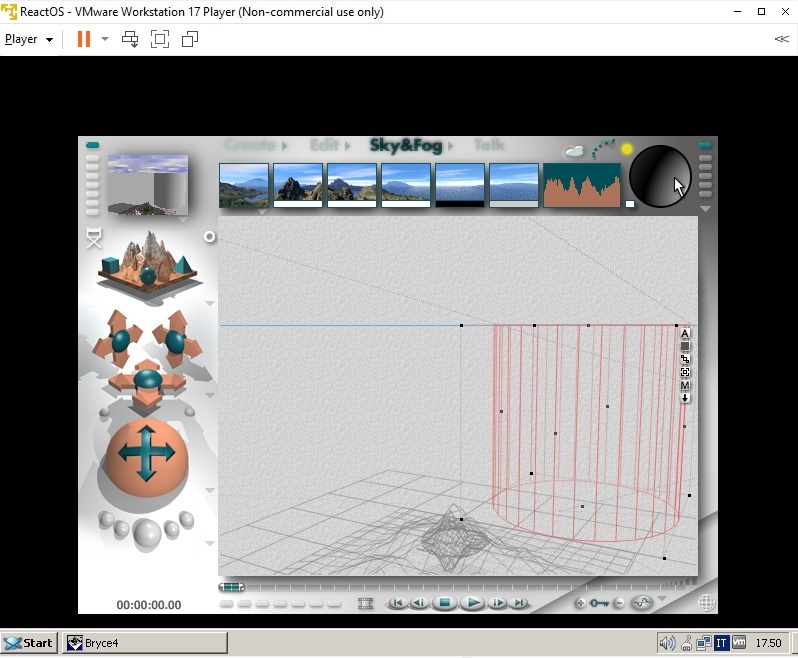Open the Create palette tab
Viewport: 798px width, 658px height.
coord(250,146)
